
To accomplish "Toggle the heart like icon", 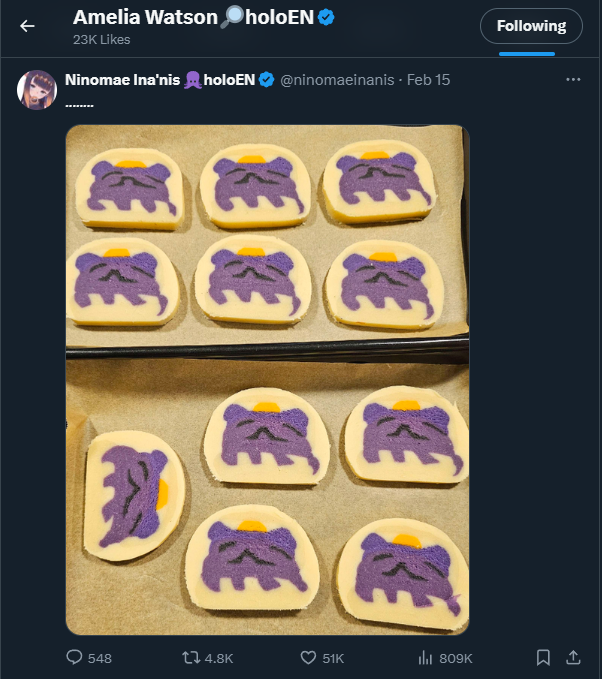I will 309,657.
